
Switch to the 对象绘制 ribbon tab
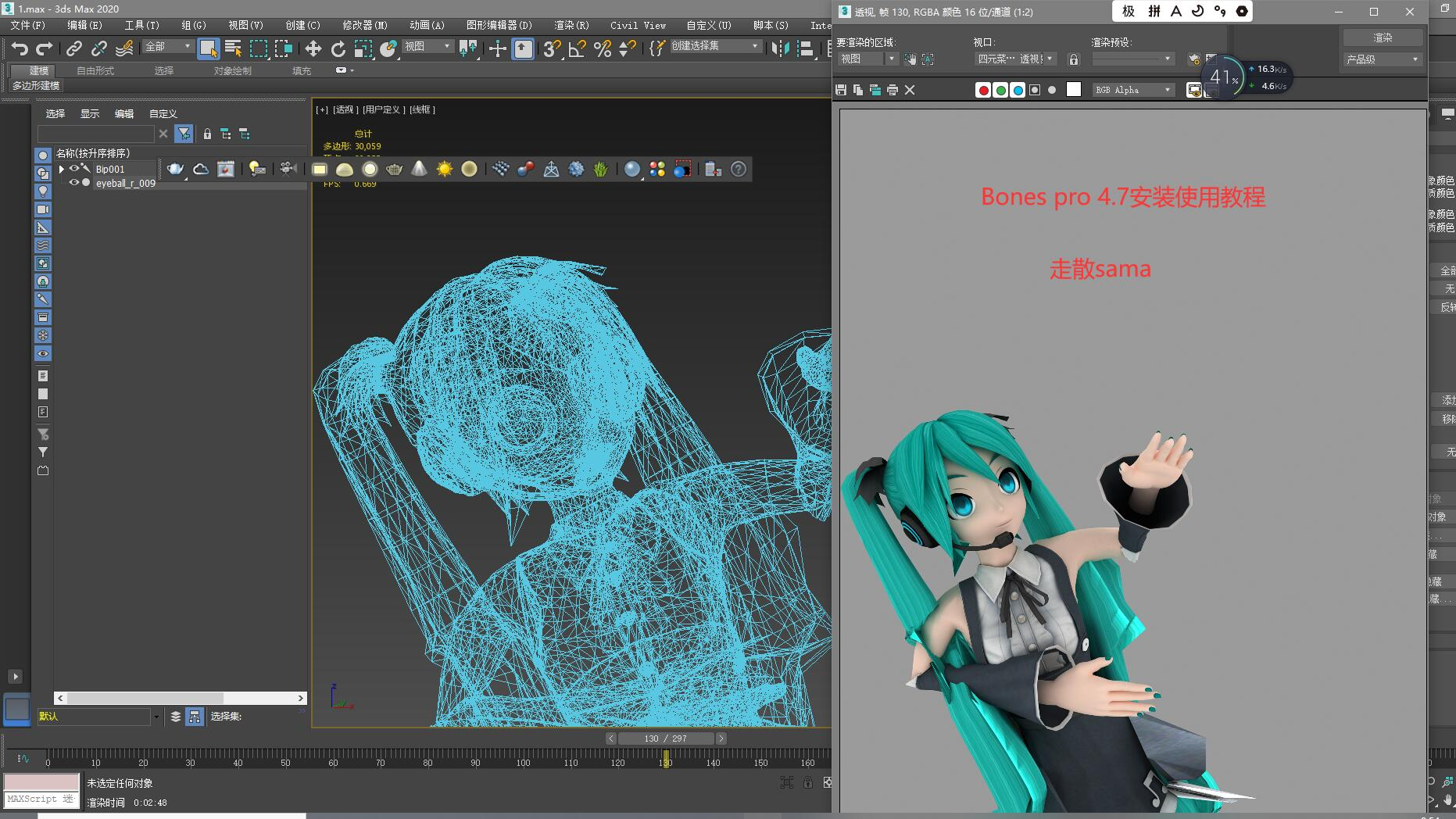[233, 70]
